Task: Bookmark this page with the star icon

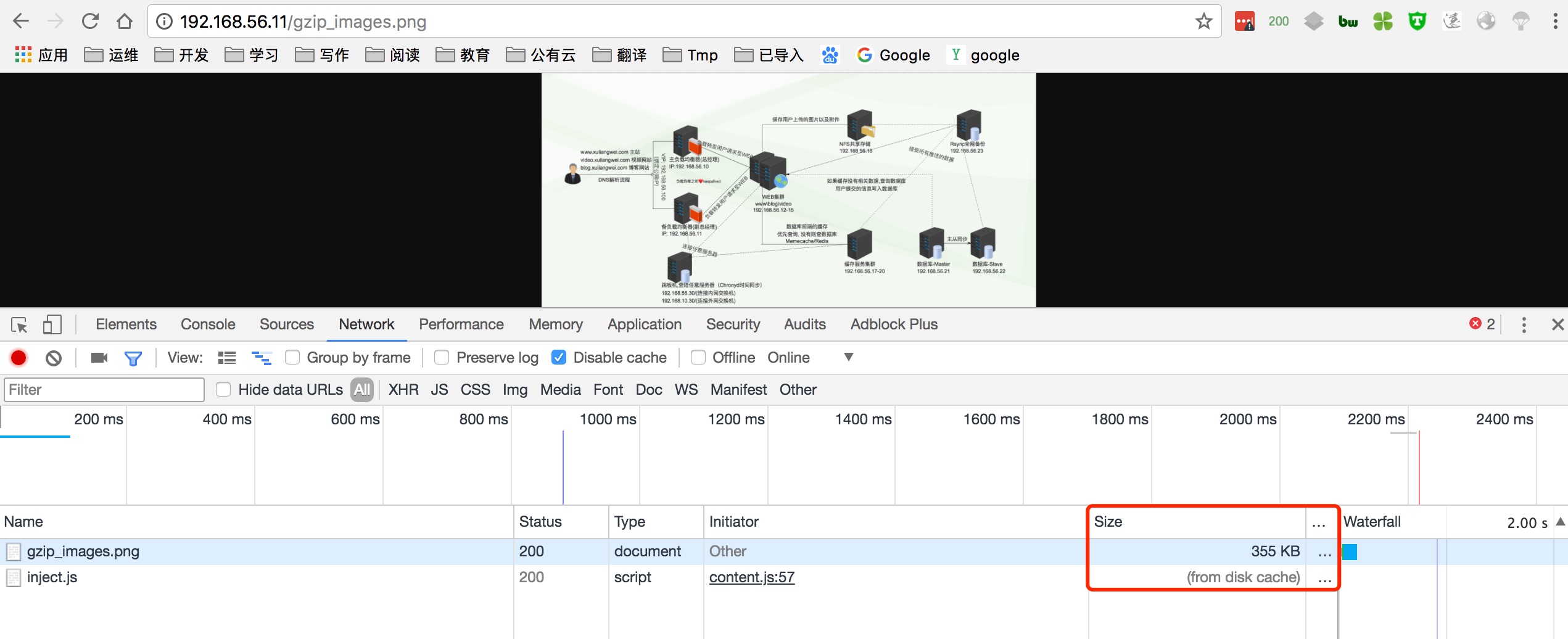Action: point(1203,22)
